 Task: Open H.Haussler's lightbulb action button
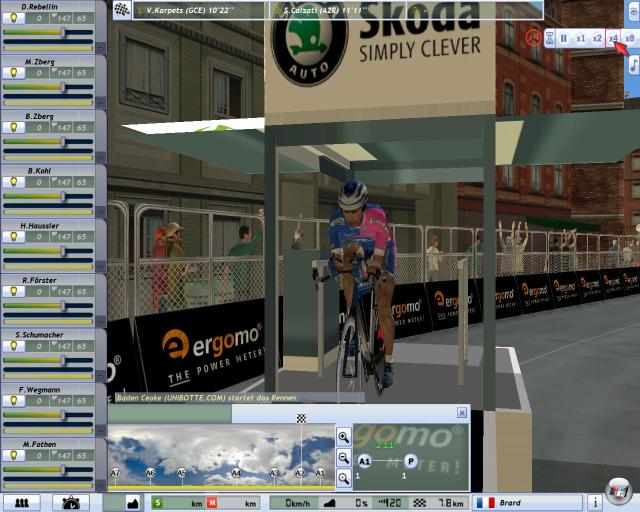click(x=13, y=237)
